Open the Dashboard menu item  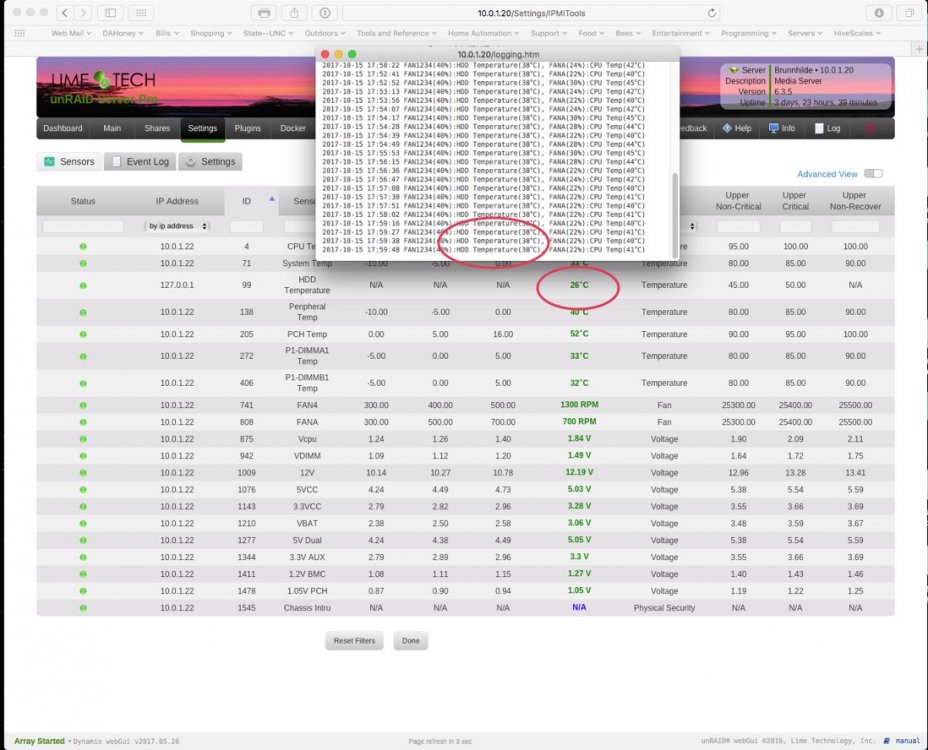(63, 128)
